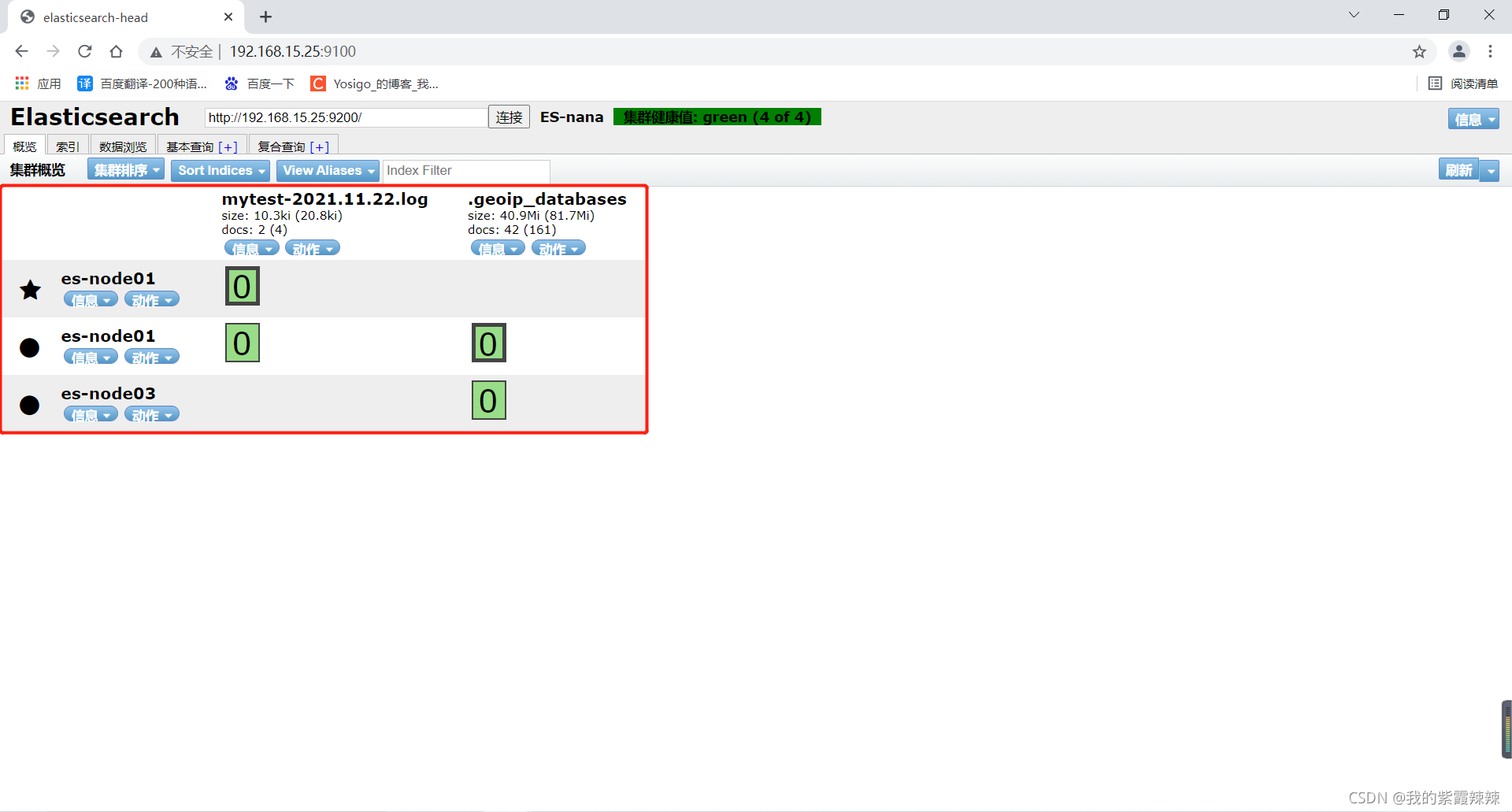This screenshot has width=1512, height=812.
Task: Open the 集群排序 dropdown
Action: coord(126,170)
